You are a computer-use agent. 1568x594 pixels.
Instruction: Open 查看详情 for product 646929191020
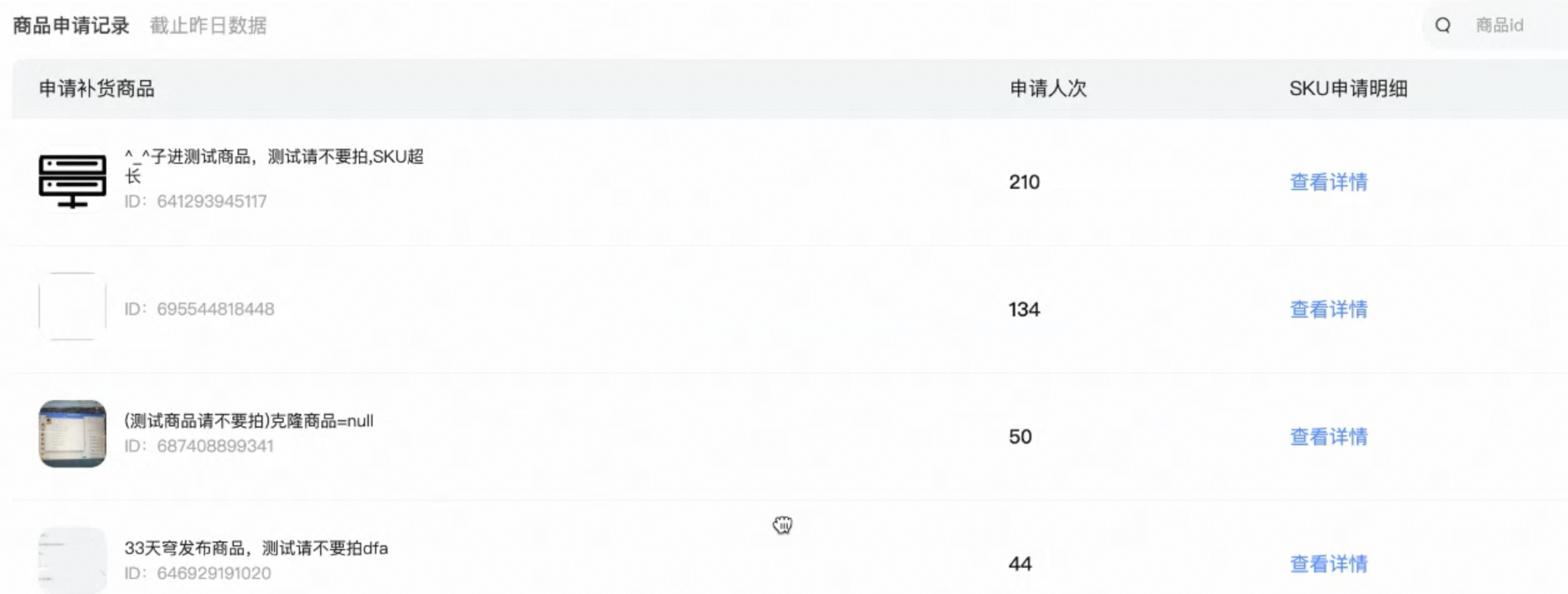point(1329,564)
